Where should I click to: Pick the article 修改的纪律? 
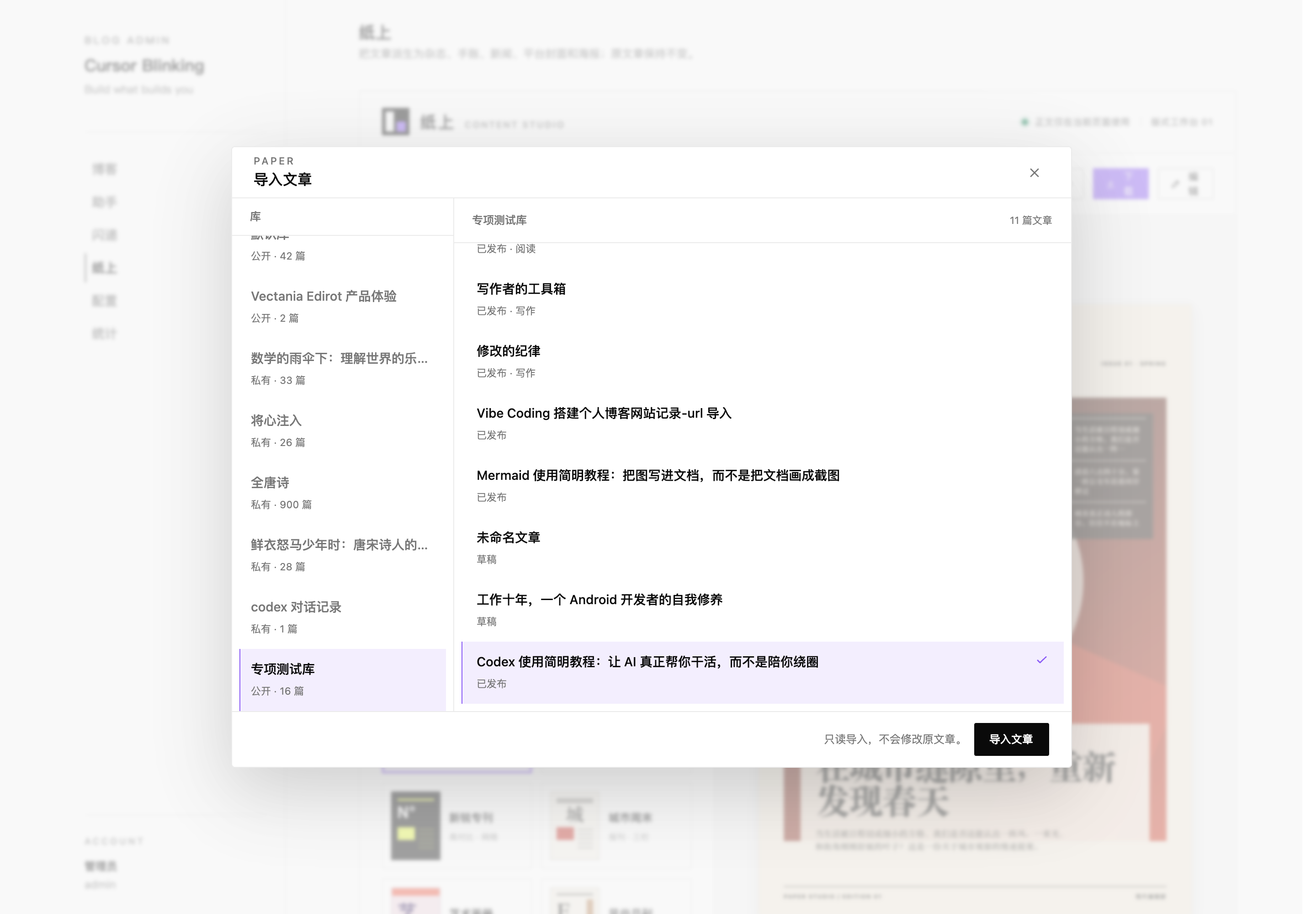point(762,361)
